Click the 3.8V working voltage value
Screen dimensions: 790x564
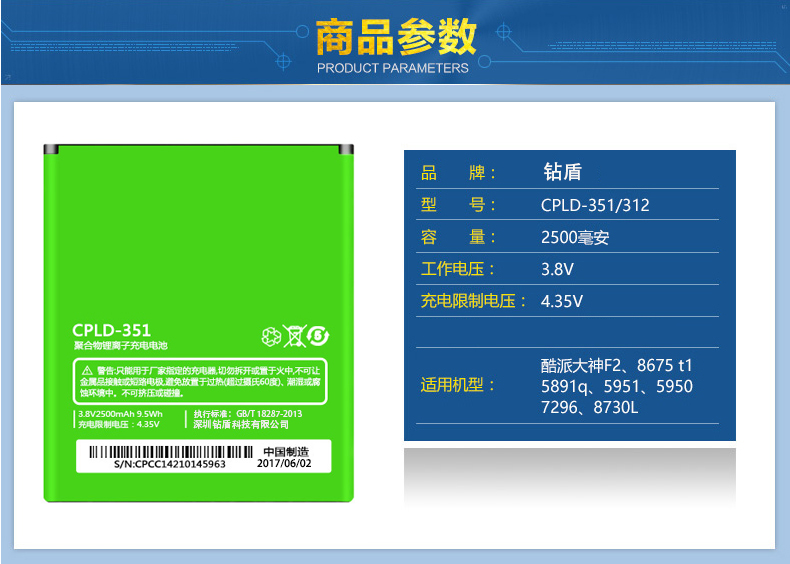tap(557, 270)
